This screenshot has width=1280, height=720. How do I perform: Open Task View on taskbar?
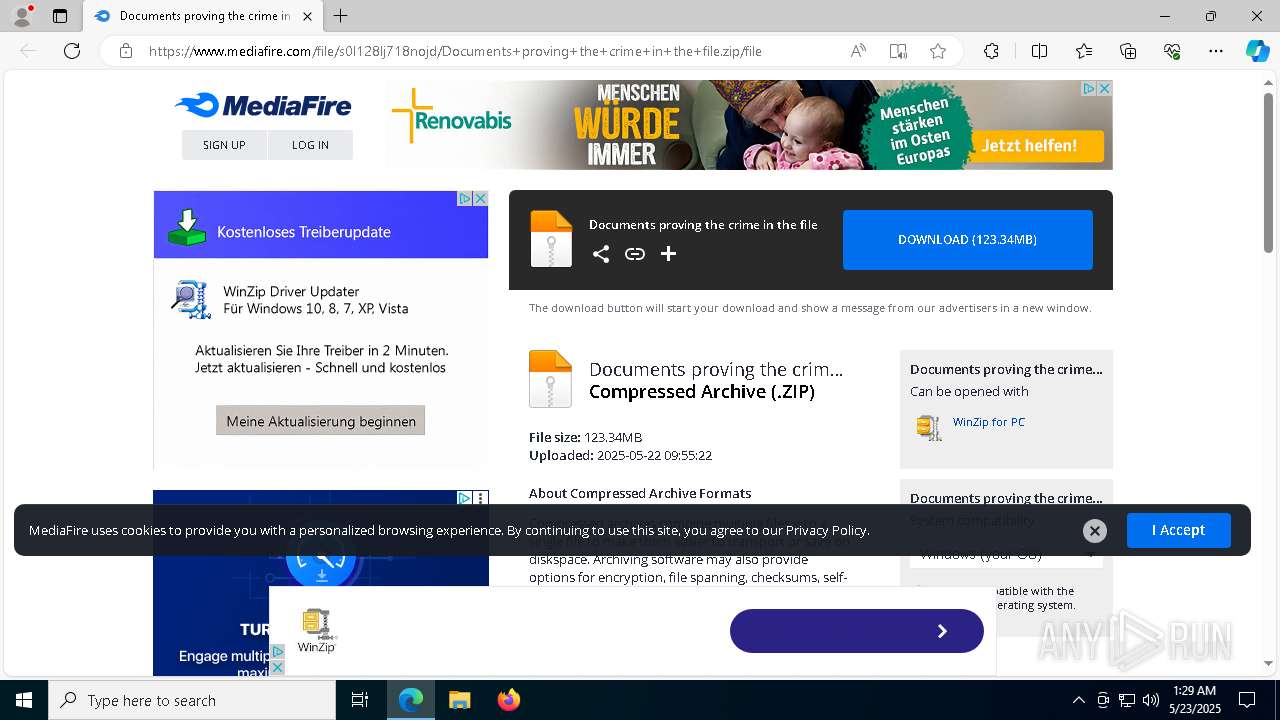tap(360, 700)
